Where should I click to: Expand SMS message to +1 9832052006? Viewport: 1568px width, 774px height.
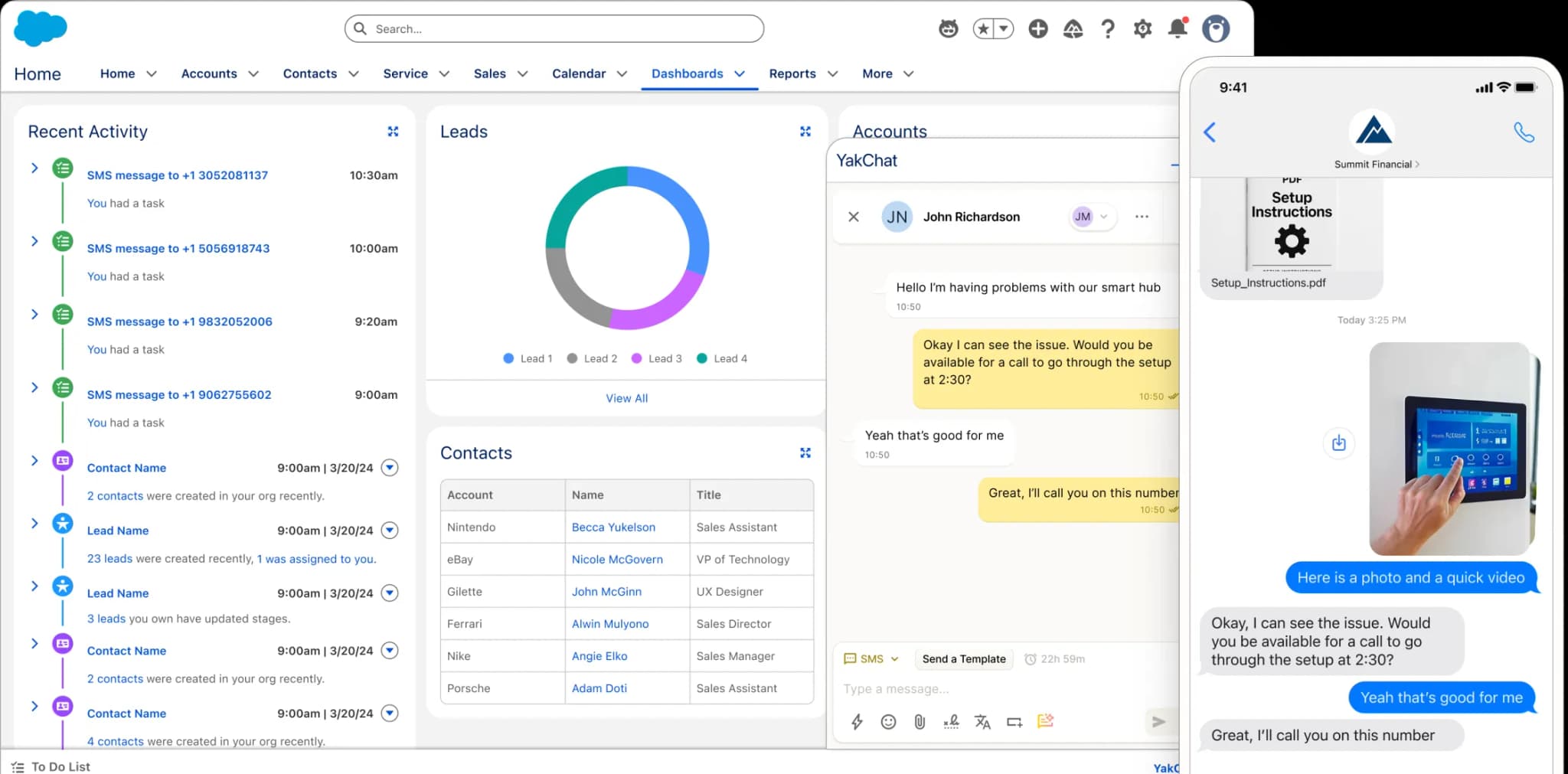pyautogui.click(x=34, y=315)
